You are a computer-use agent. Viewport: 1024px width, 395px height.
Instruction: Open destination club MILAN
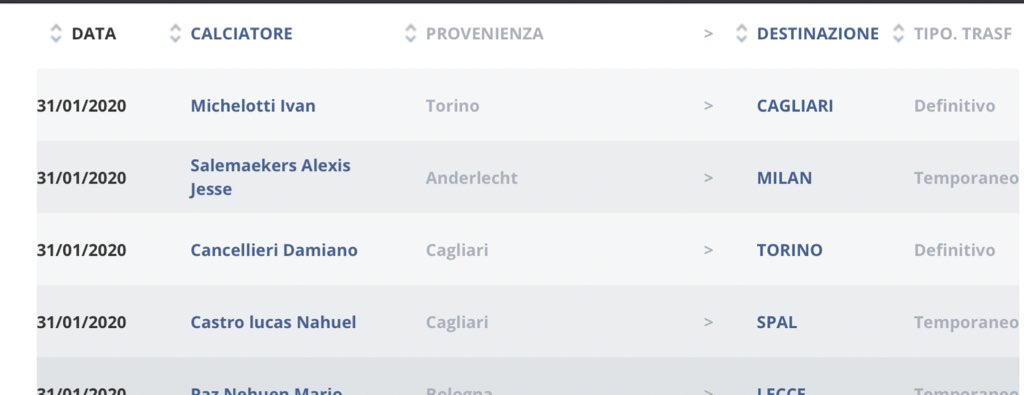[784, 178]
